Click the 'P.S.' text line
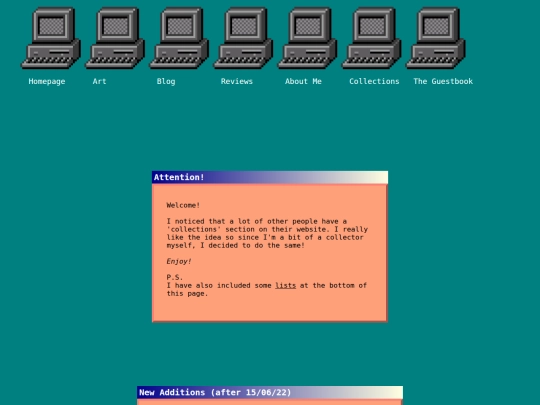 (x=175, y=277)
